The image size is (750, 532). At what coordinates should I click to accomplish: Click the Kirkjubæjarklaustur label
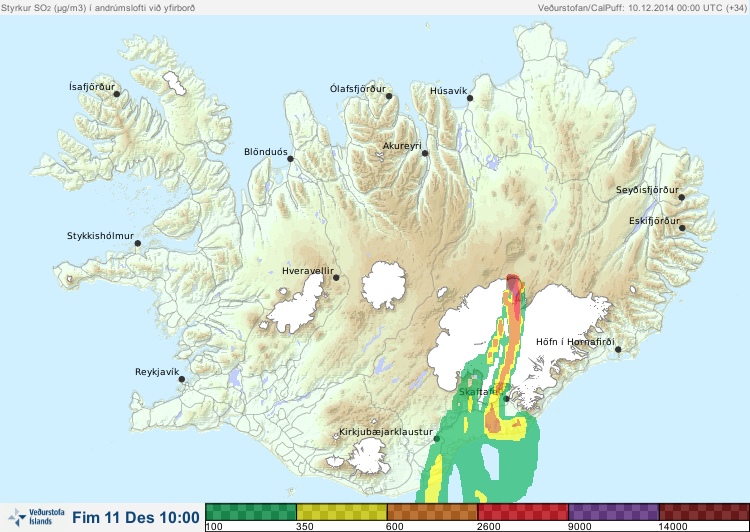pos(386,432)
